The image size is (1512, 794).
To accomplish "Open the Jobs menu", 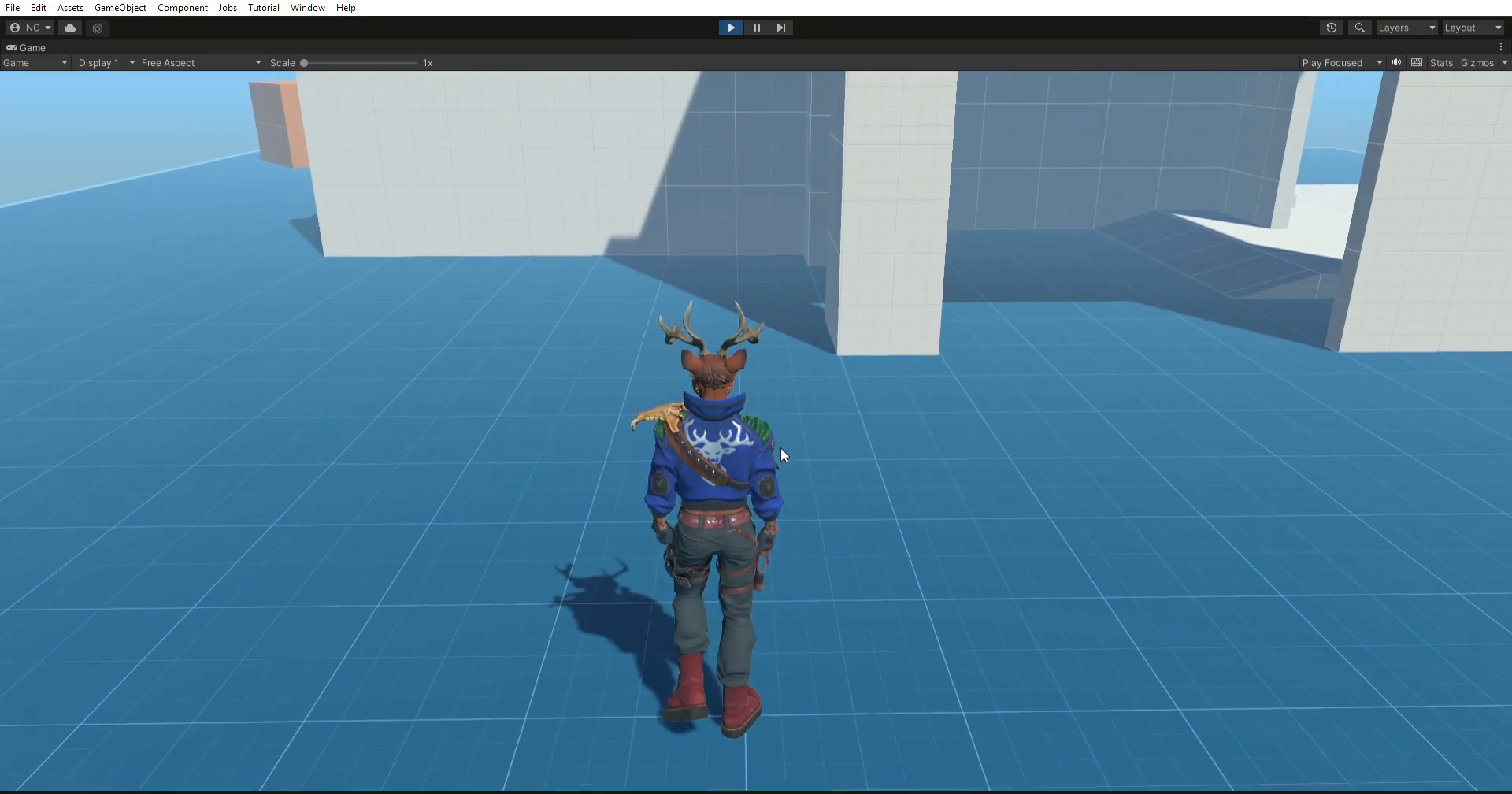I will click(x=228, y=8).
